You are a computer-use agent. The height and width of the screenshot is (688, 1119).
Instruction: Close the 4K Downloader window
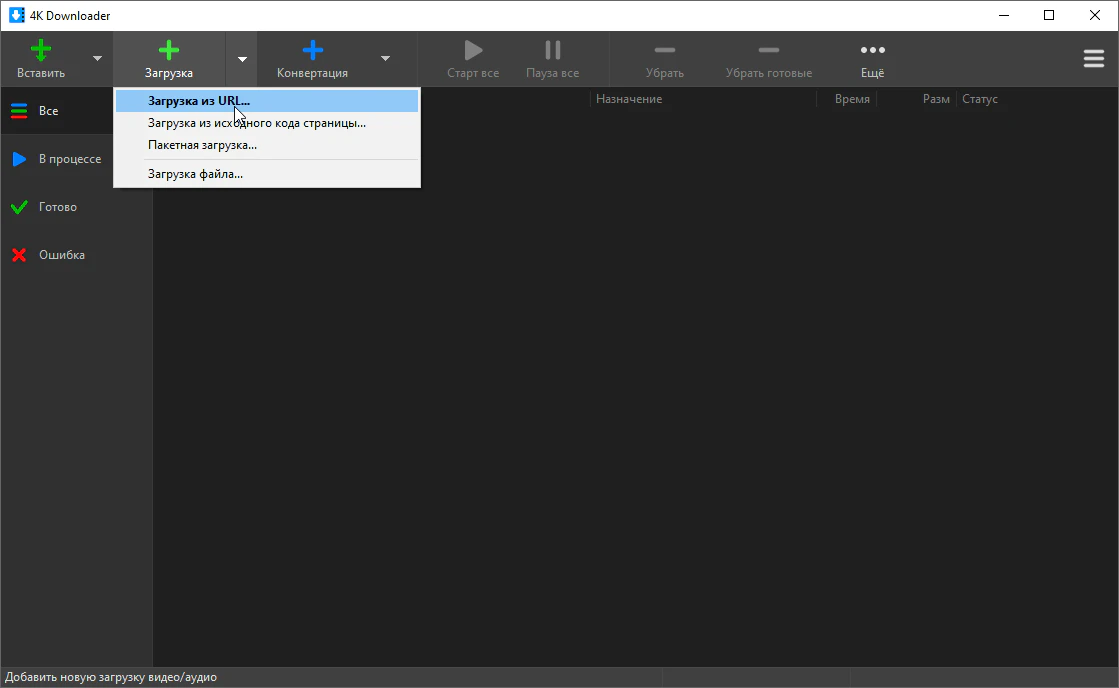click(1095, 15)
